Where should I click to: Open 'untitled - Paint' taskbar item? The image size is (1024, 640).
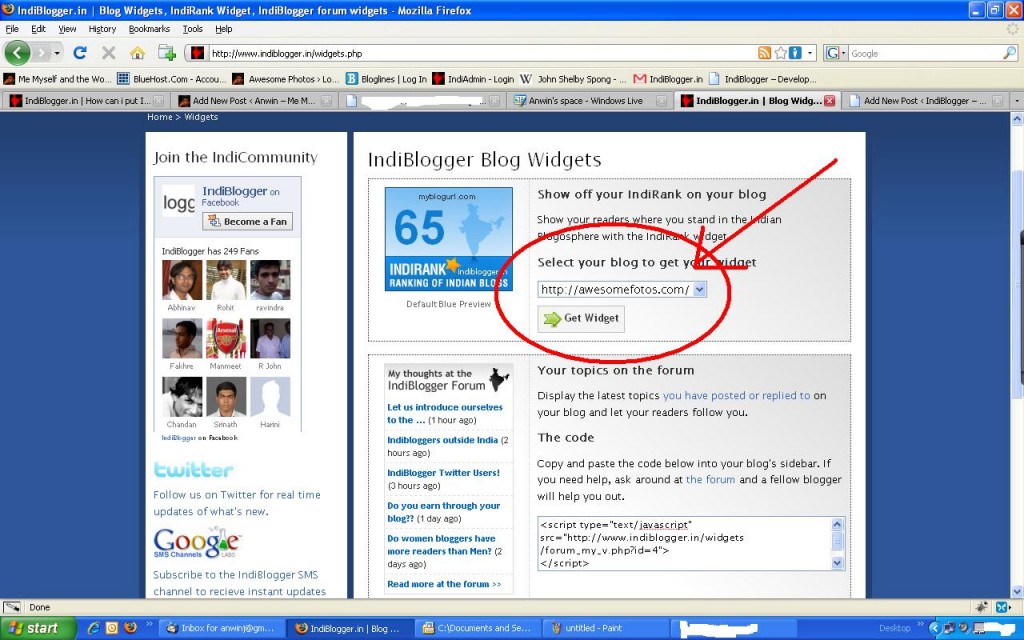[x=605, y=628]
